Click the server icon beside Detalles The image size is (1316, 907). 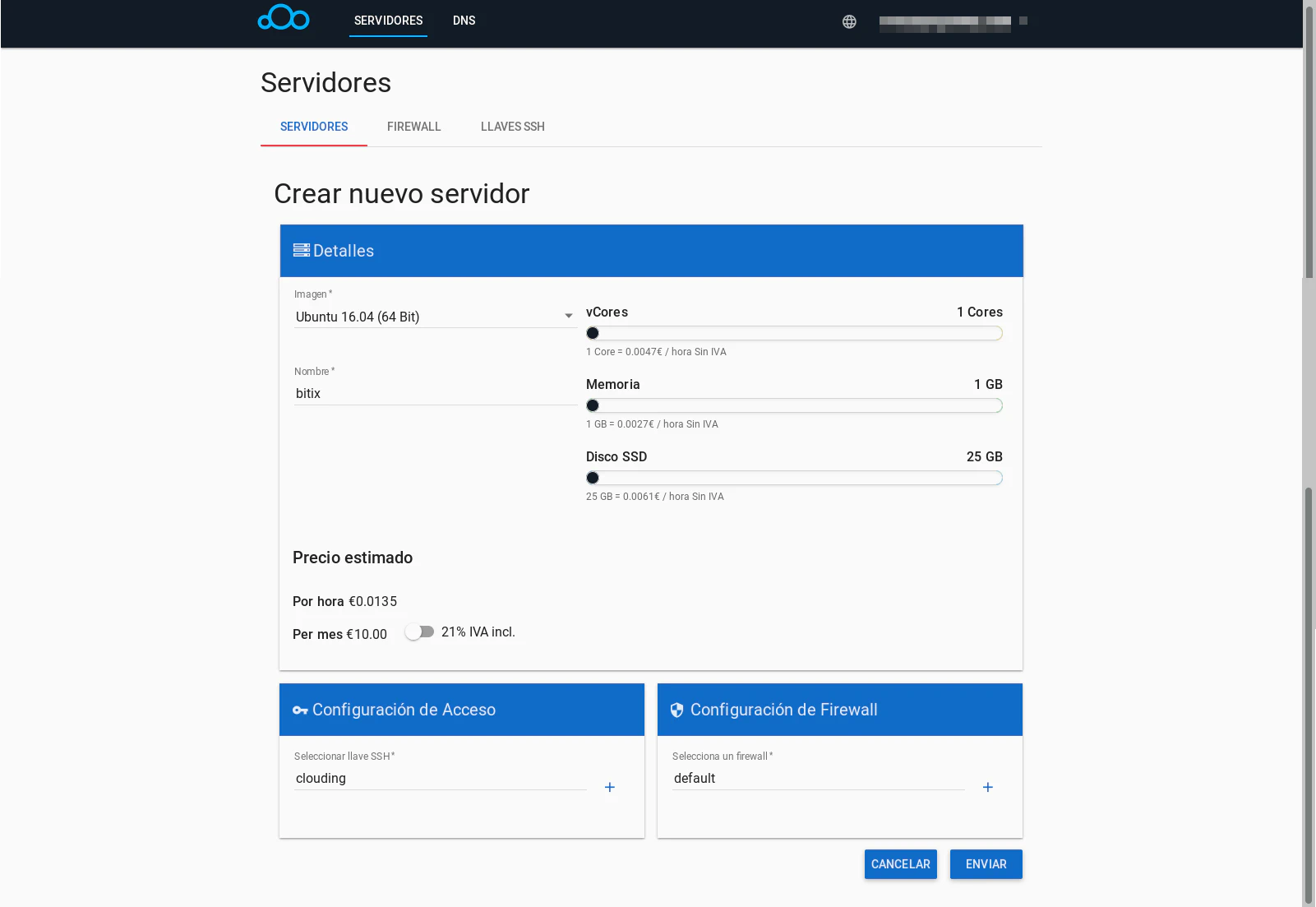coord(302,251)
